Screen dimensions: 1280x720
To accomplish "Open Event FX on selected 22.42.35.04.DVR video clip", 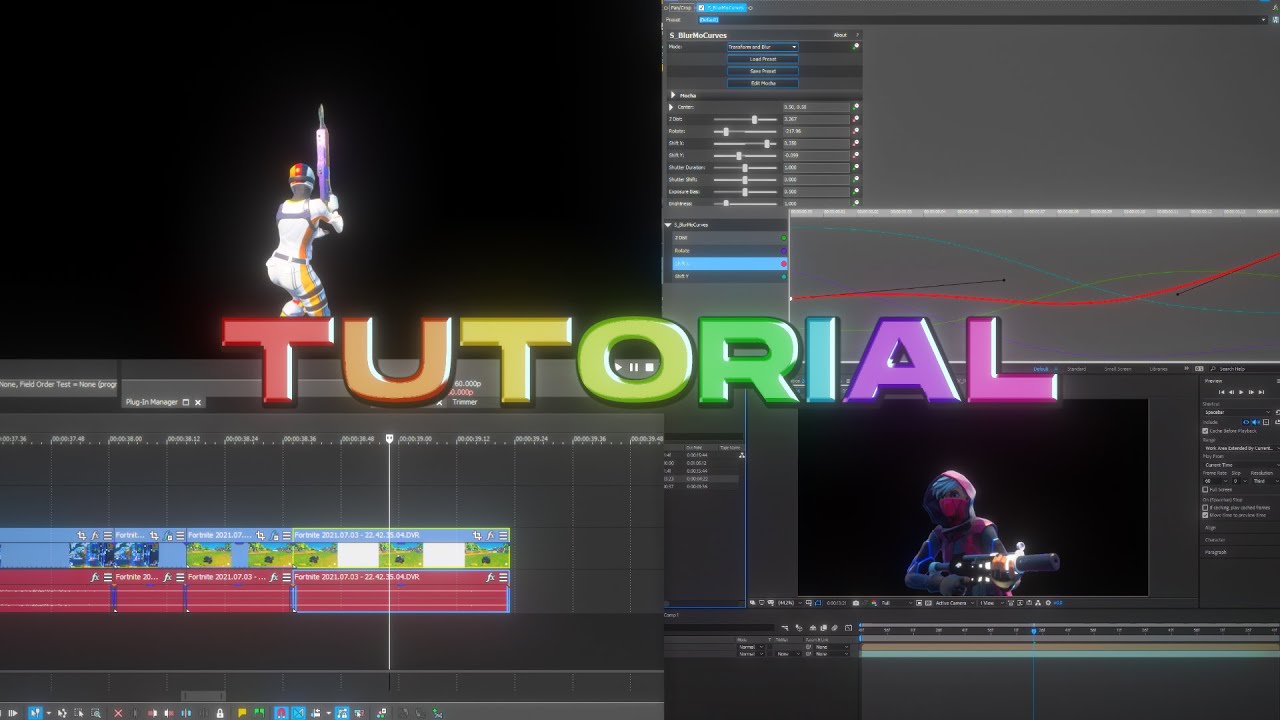I will pyautogui.click(x=491, y=536).
